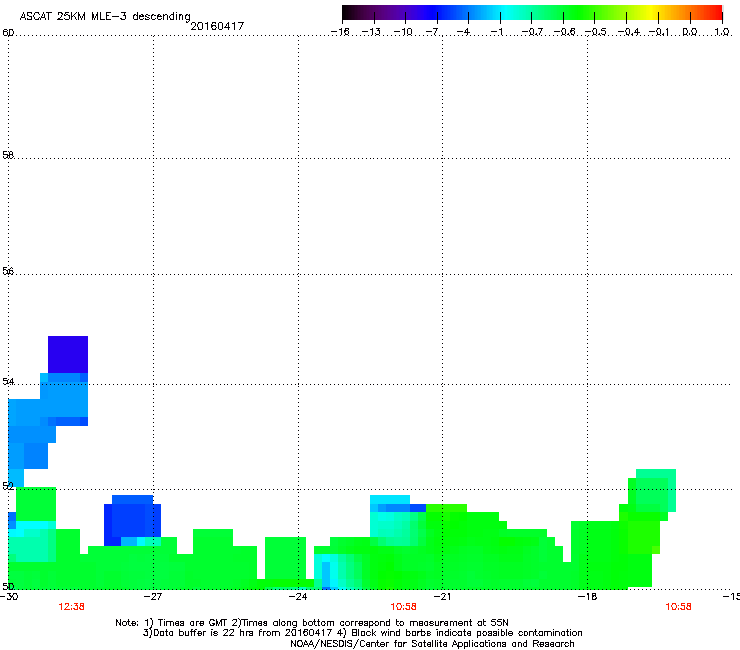Click the 0.0 label on the color scale
Image resolution: width=740 pixels, height=650 pixels.
(690, 32)
